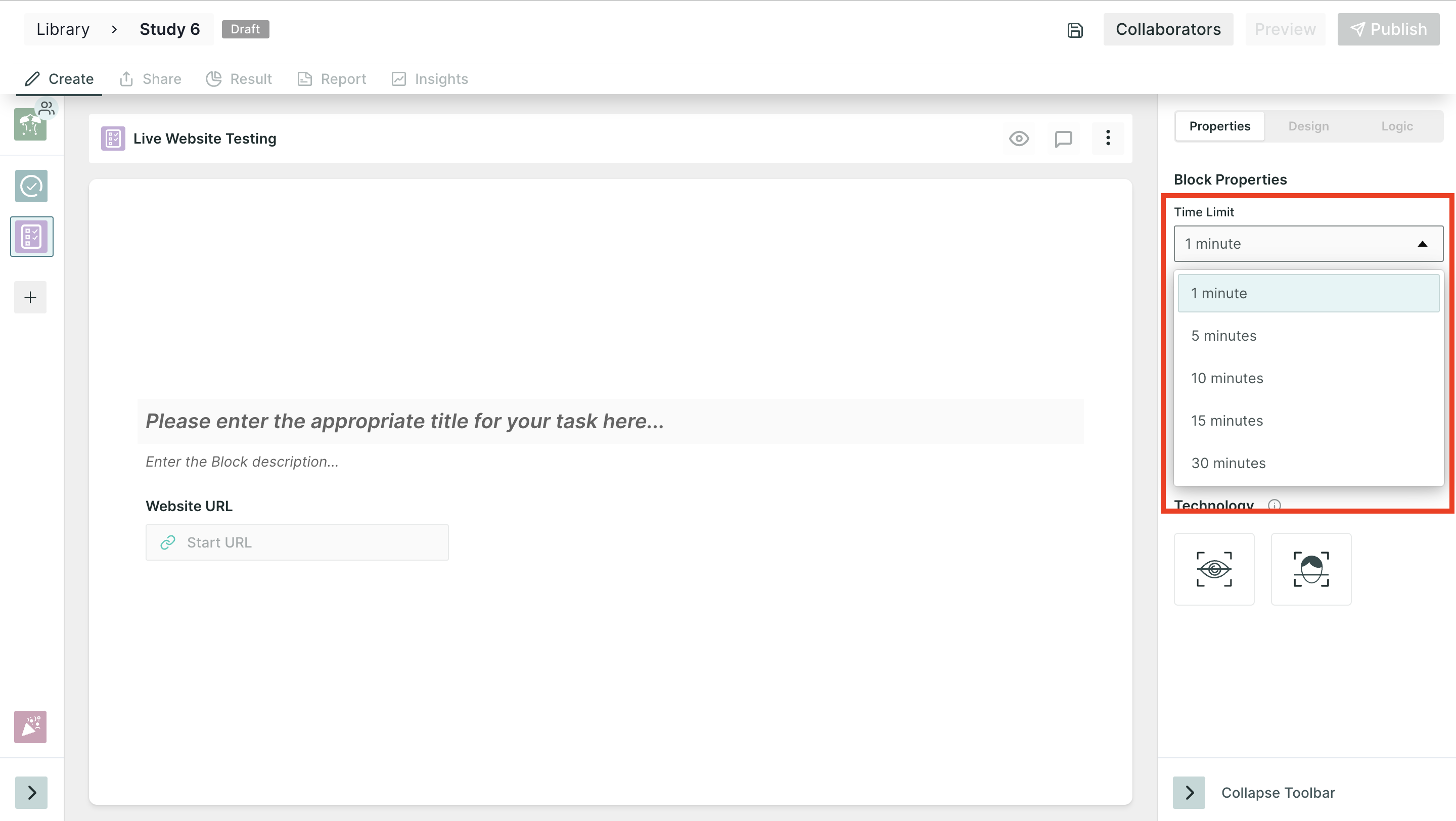Click the Start URL input field
The height and width of the screenshot is (821, 1456).
coord(297,542)
